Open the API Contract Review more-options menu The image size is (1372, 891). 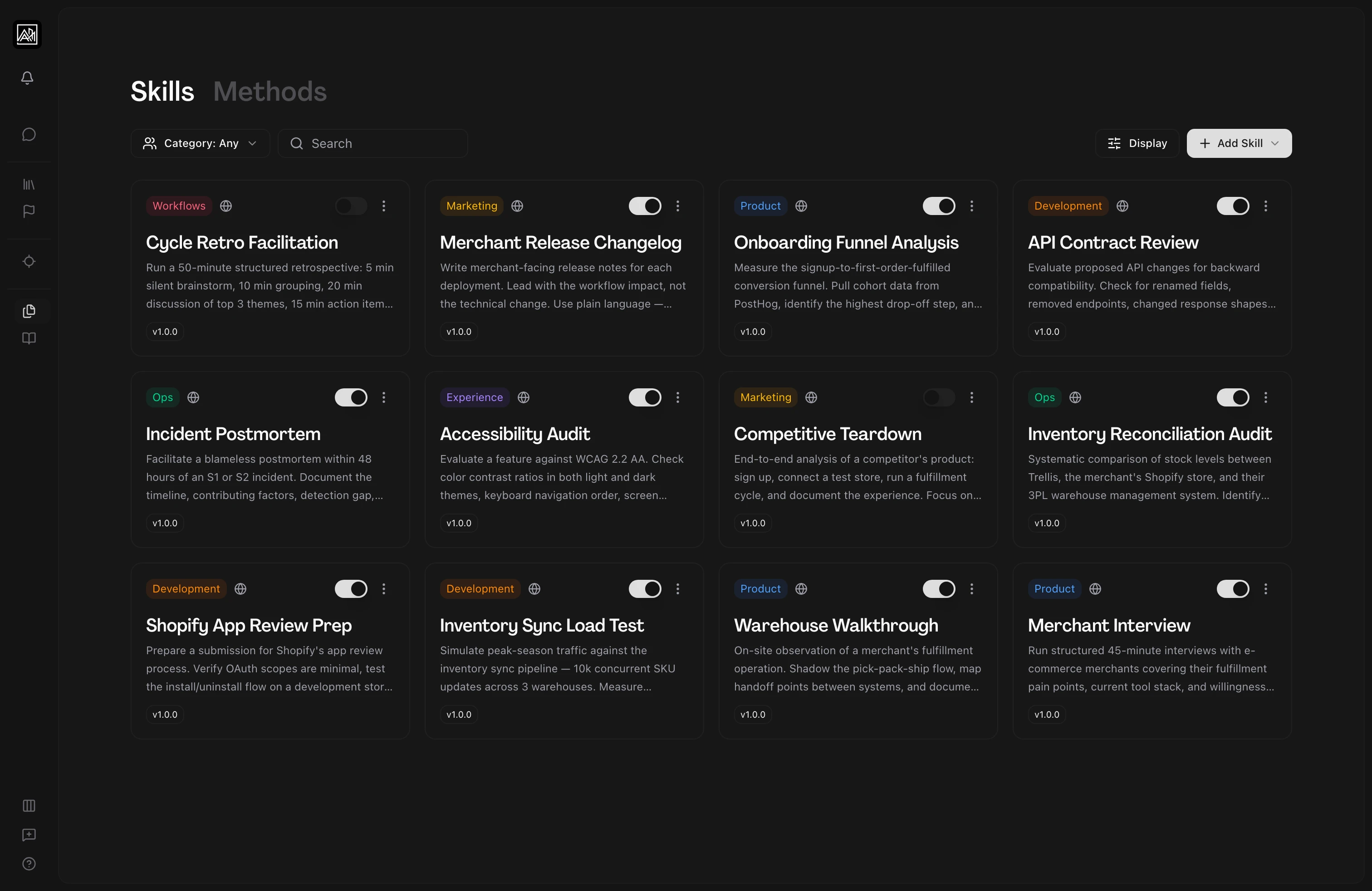[x=1265, y=206]
